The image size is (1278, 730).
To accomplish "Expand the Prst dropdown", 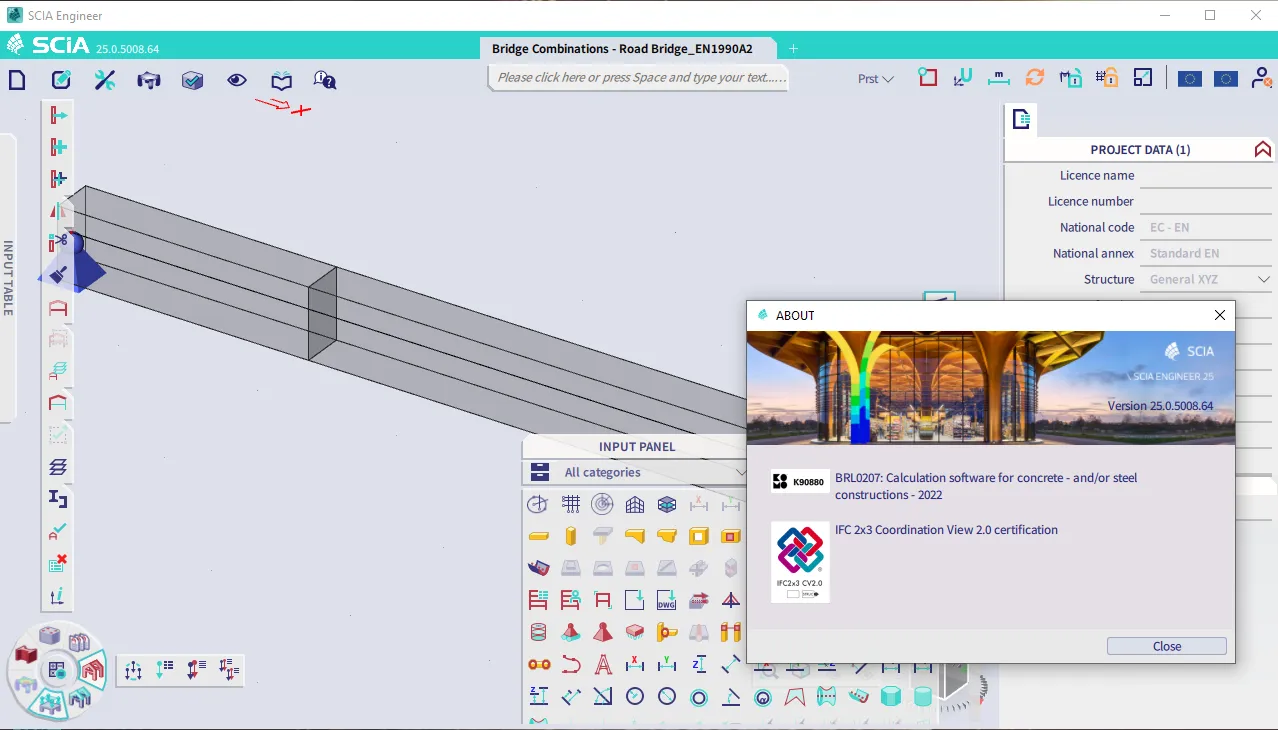I will tap(875, 79).
